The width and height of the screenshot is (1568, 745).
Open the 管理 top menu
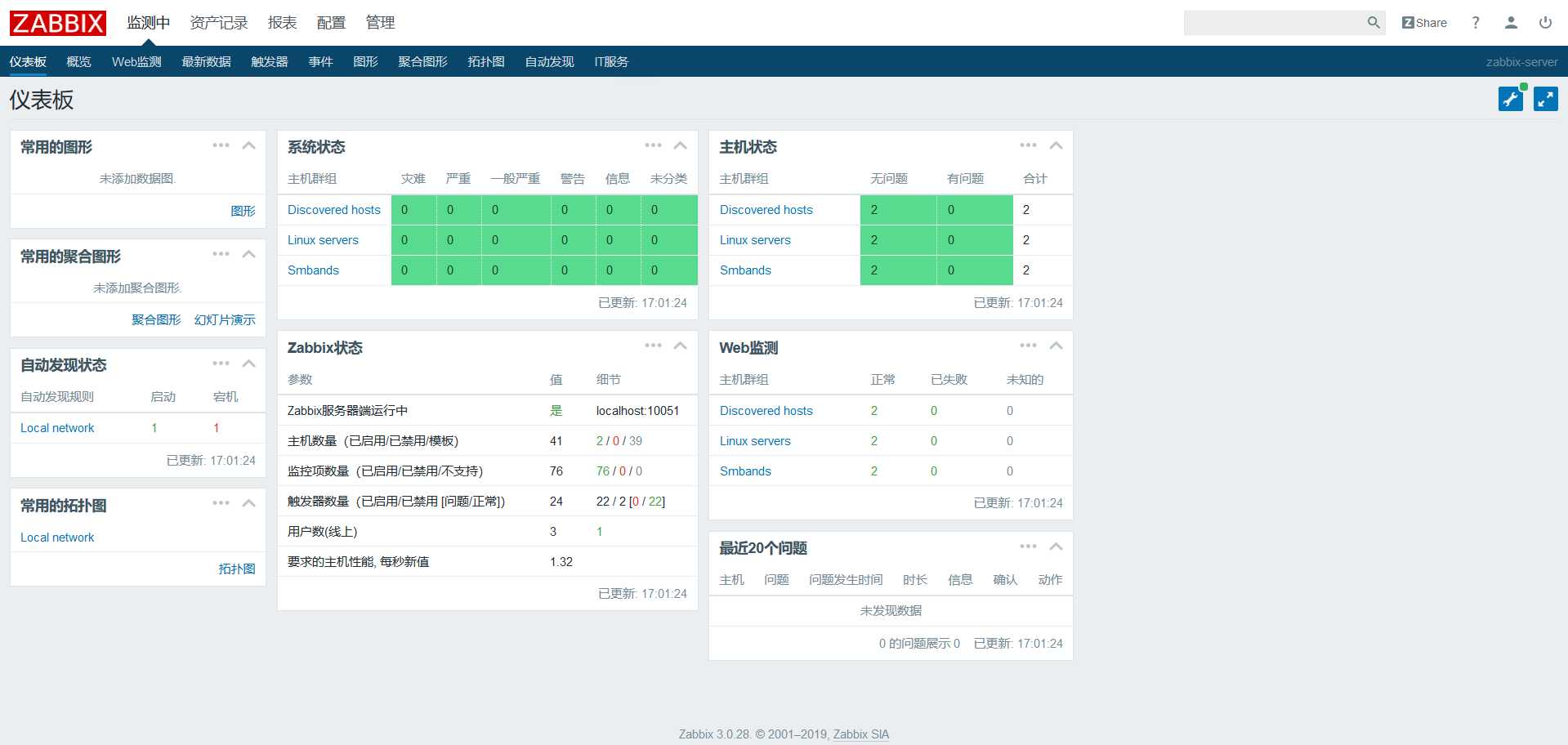(x=381, y=23)
